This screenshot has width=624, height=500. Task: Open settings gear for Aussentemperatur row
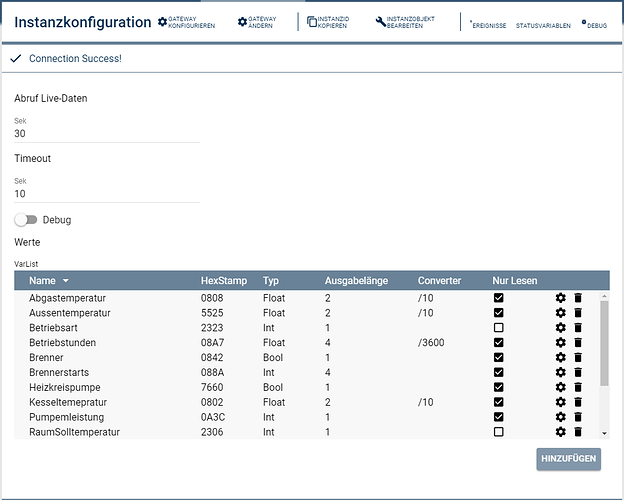click(x=560, y=312)
